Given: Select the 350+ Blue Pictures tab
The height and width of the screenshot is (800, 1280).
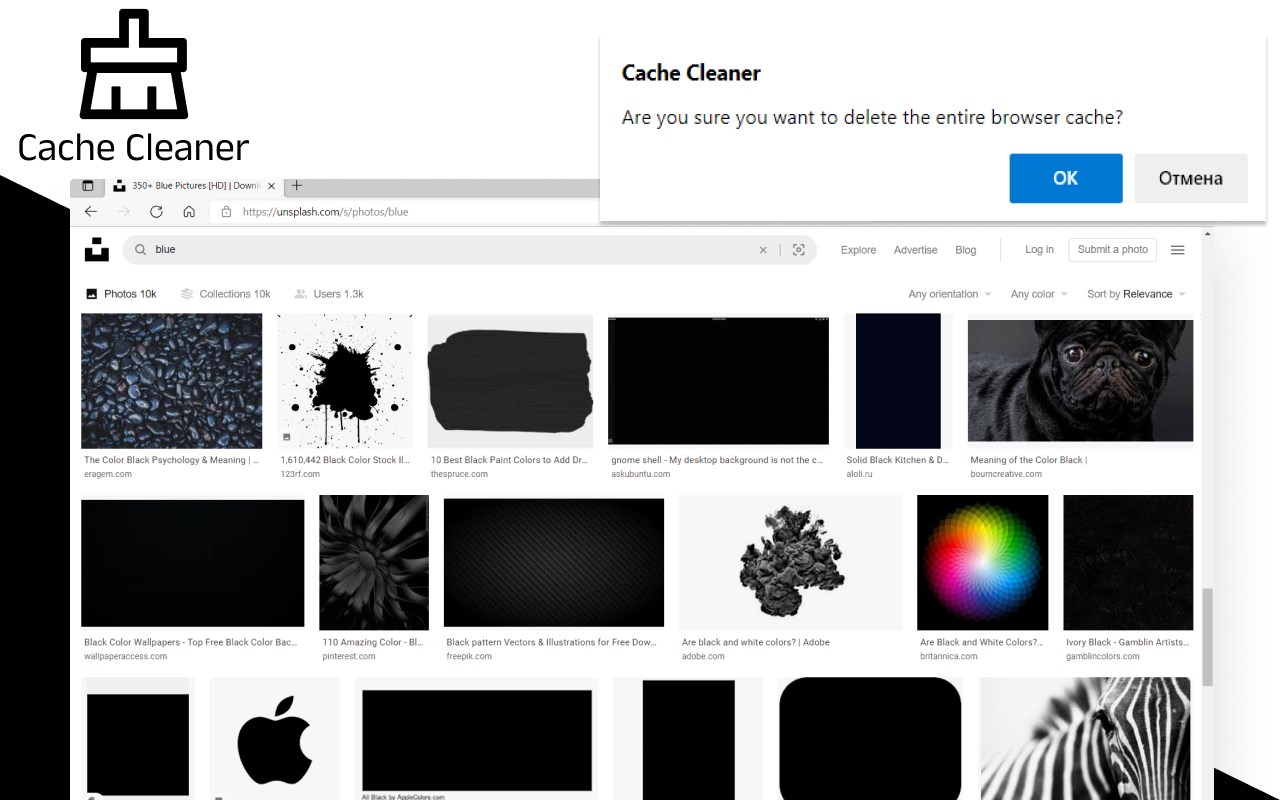Looking at the screenshot, I should [193, 186].
